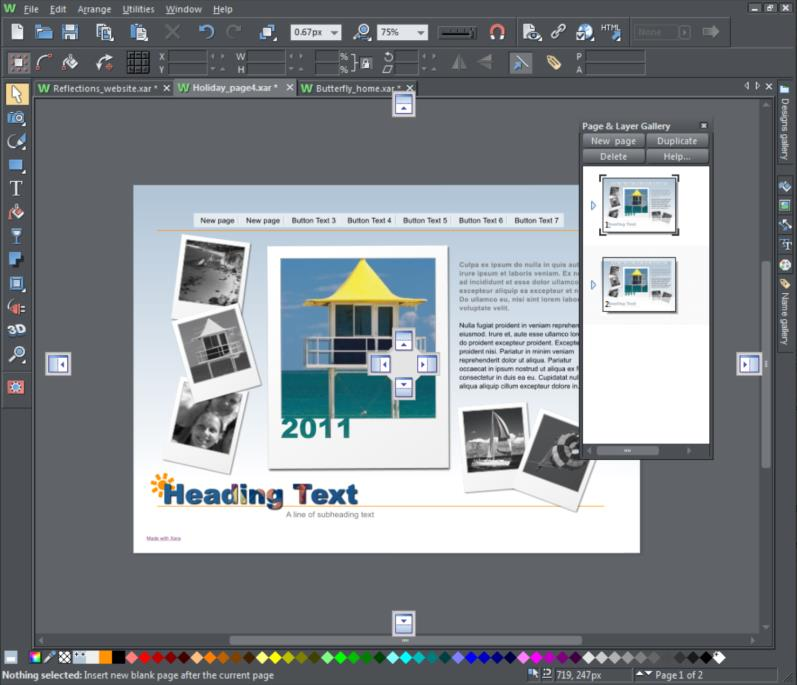Select the Shadow tool
Screen dimensions: 797x685
tap(16, 259)
